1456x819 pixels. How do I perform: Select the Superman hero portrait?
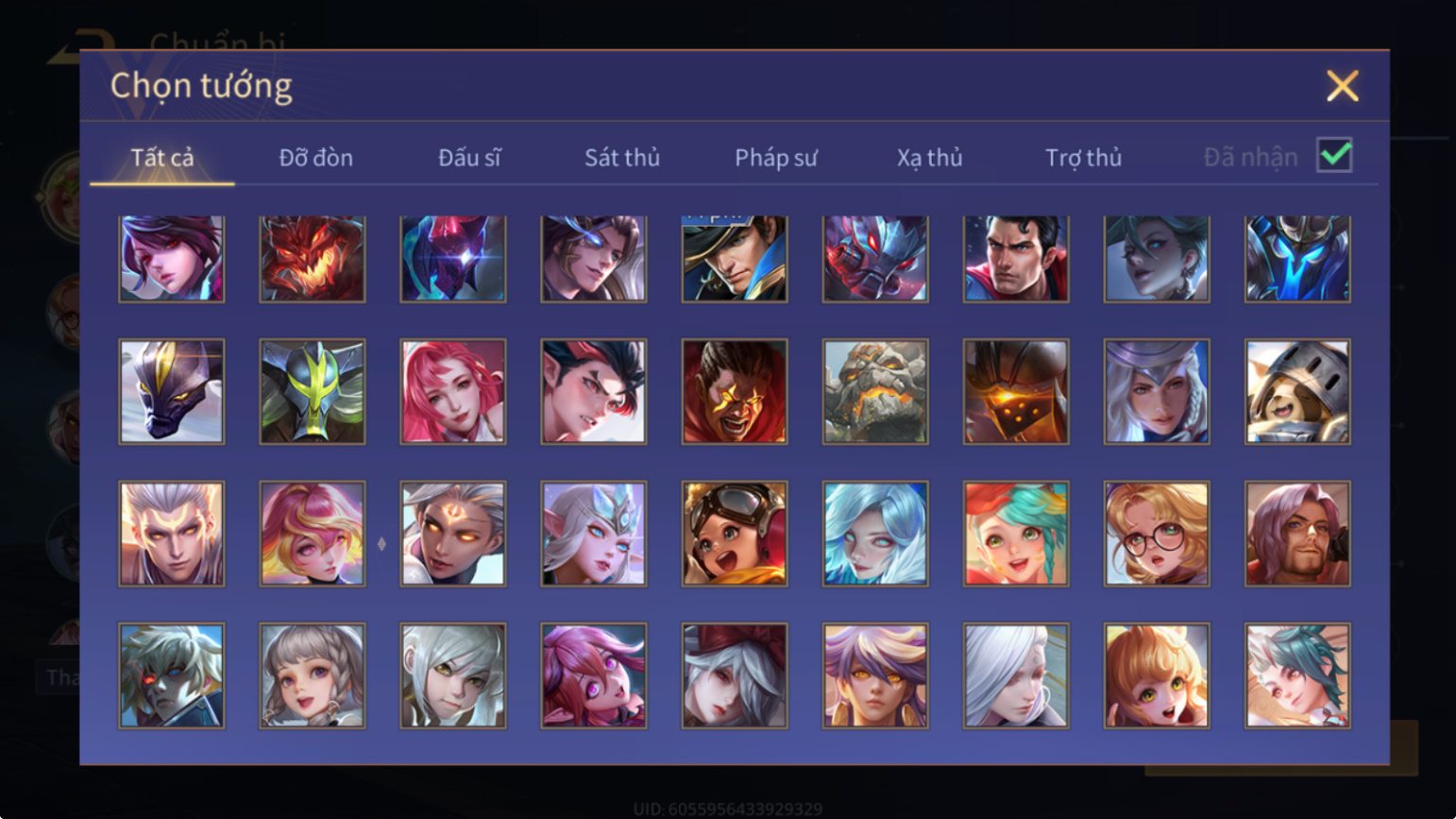pos(1015,259)
